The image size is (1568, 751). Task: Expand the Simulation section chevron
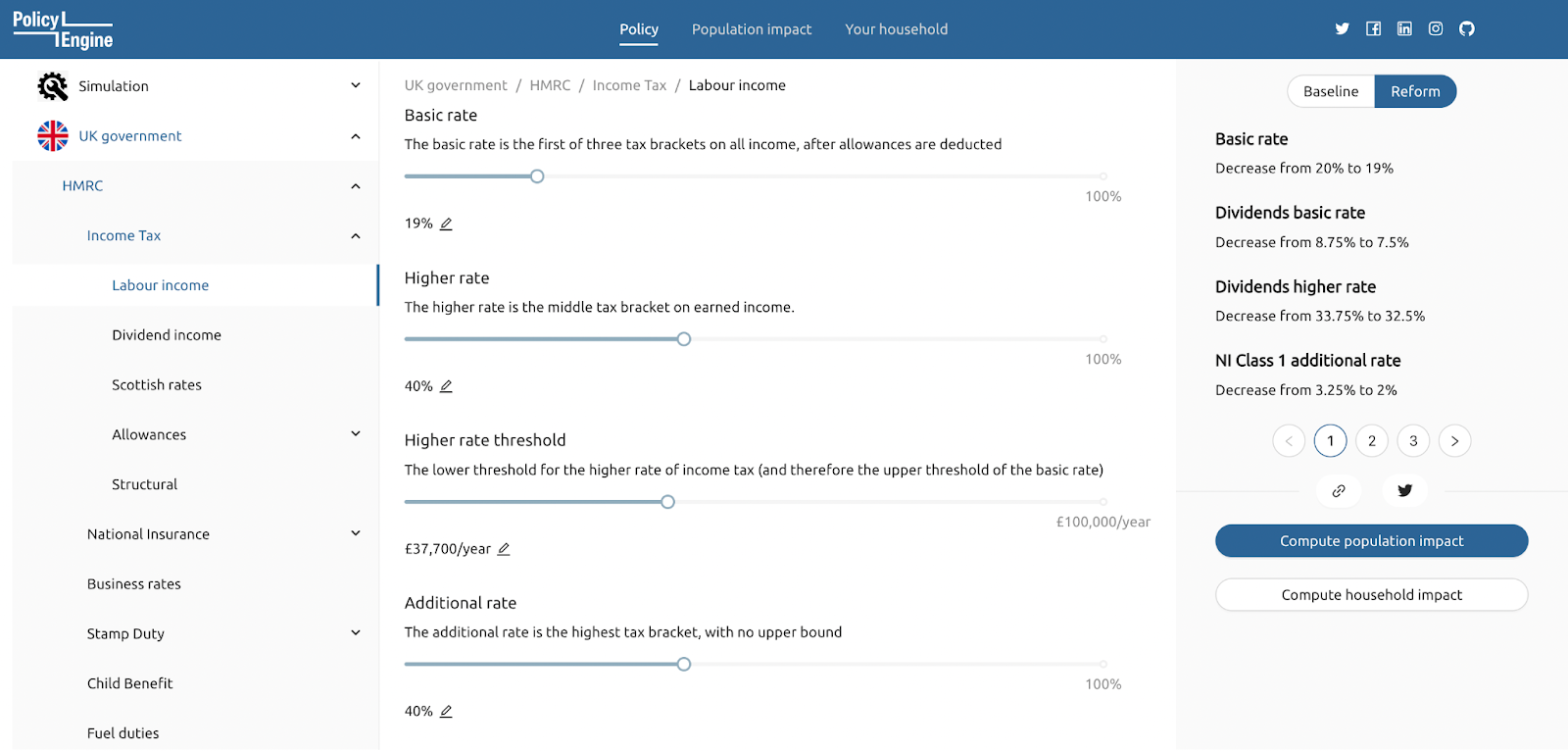[356, 85]
